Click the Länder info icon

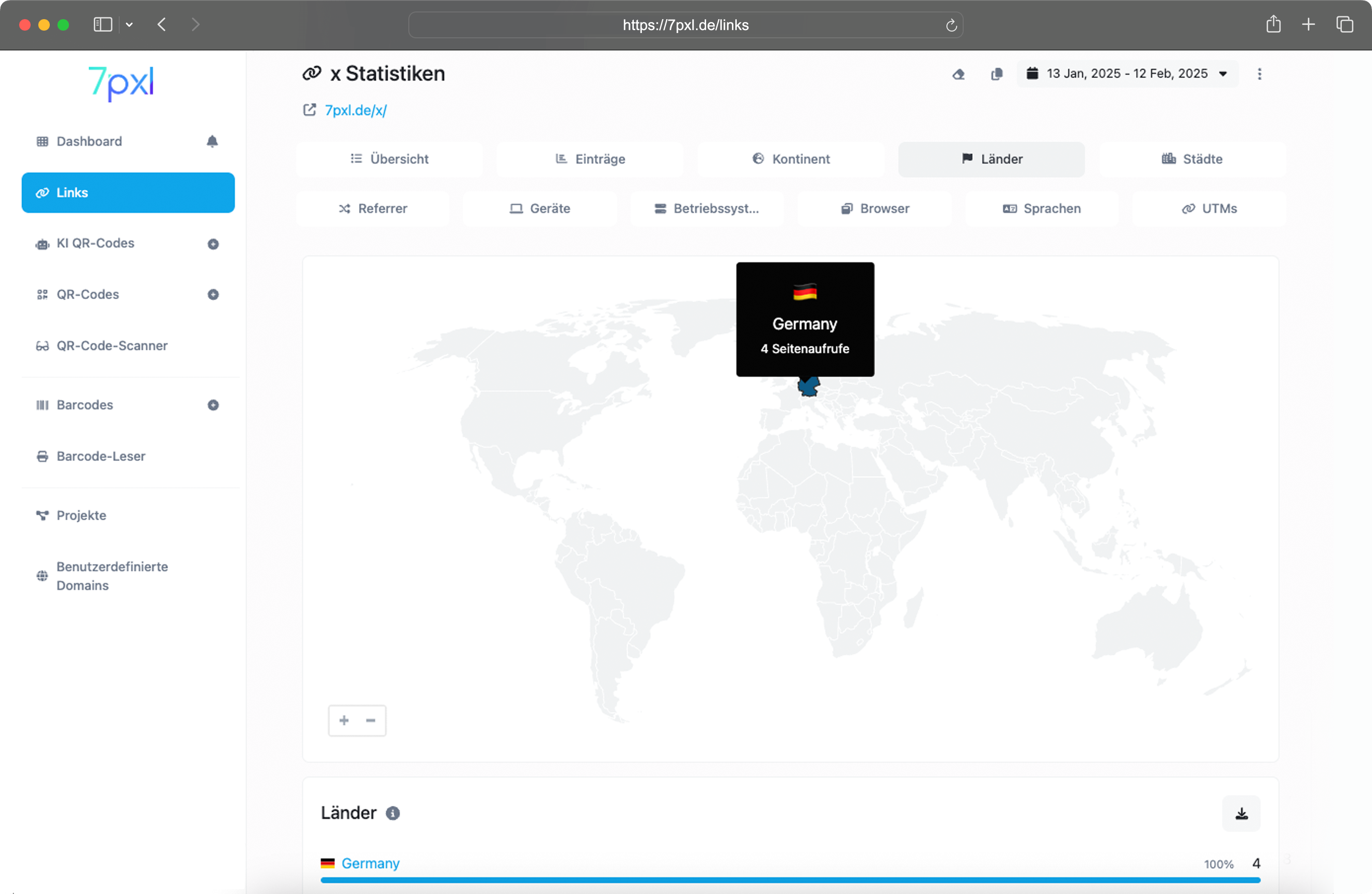(x=393, y=813)
